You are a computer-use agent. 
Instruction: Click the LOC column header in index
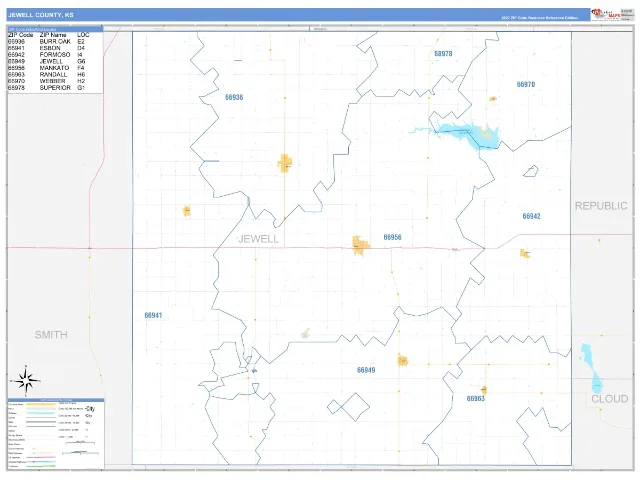coord(83,35)
